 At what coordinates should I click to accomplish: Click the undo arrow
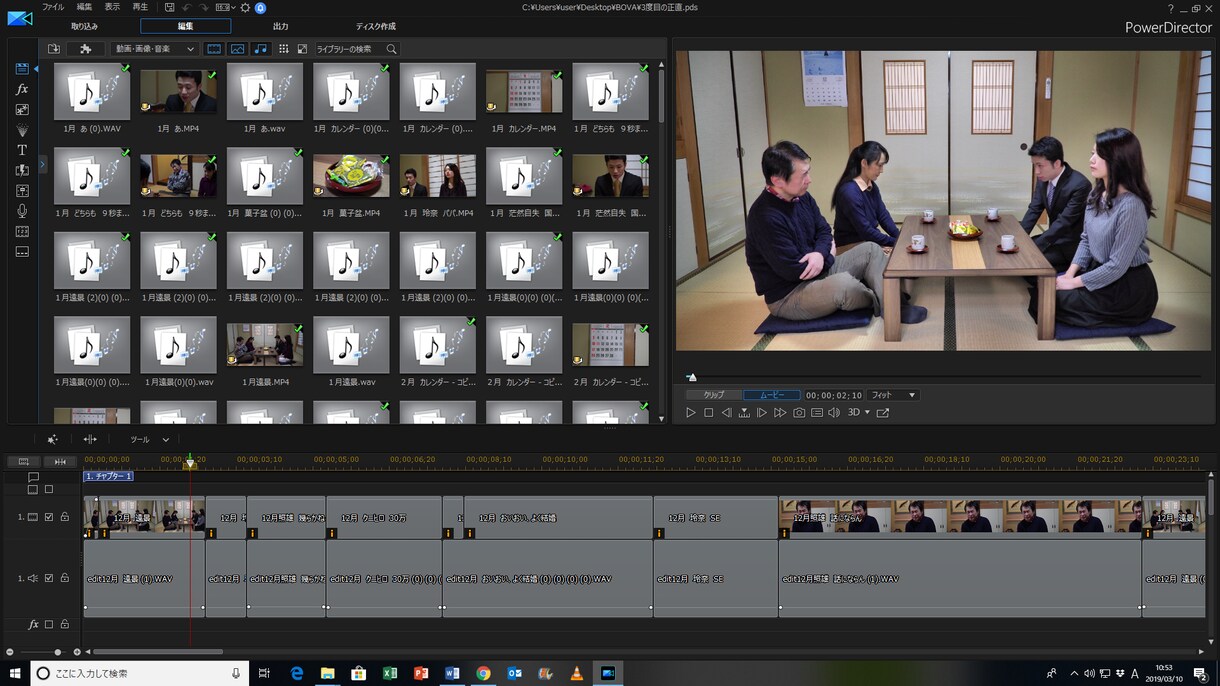(186, 7)
